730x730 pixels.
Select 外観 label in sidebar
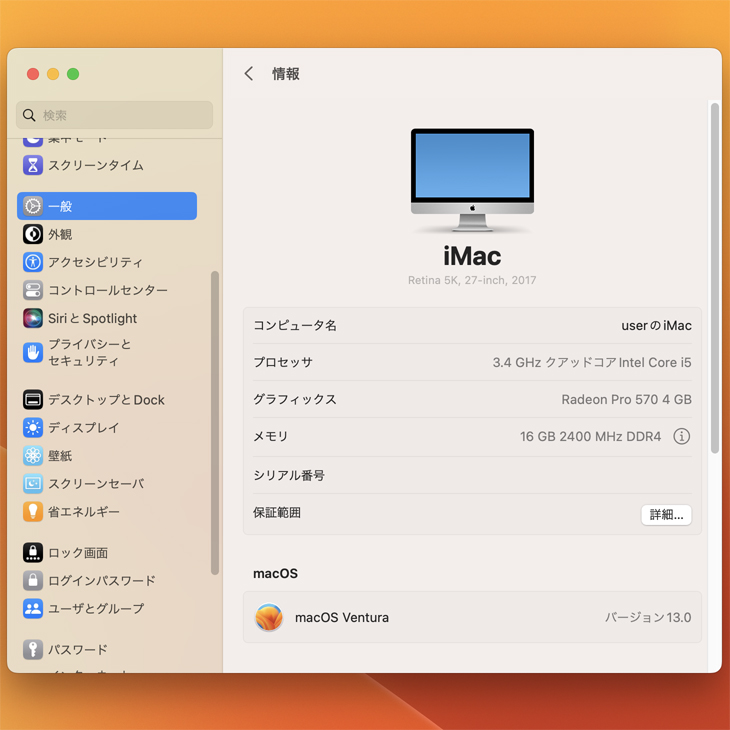pos(60,234)
